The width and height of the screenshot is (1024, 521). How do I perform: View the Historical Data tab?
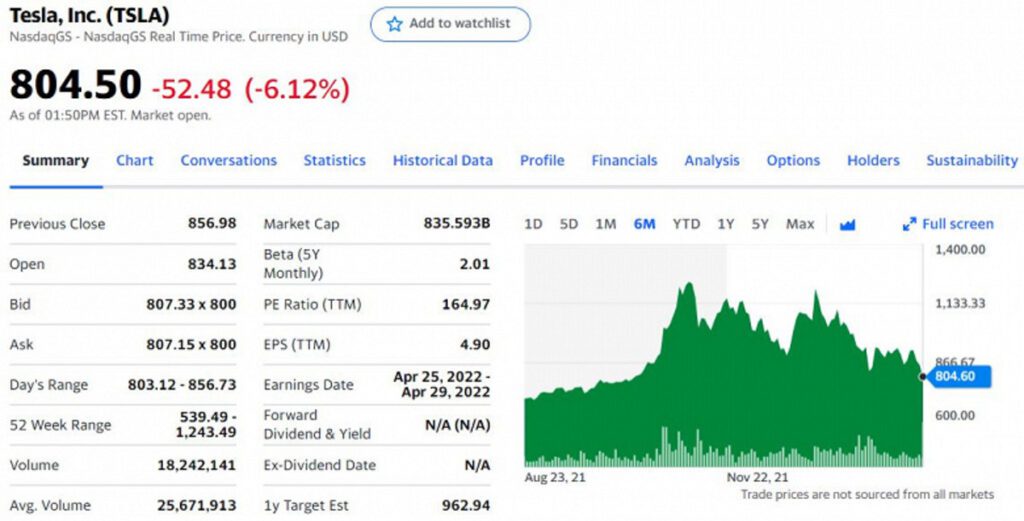point(443,161)
